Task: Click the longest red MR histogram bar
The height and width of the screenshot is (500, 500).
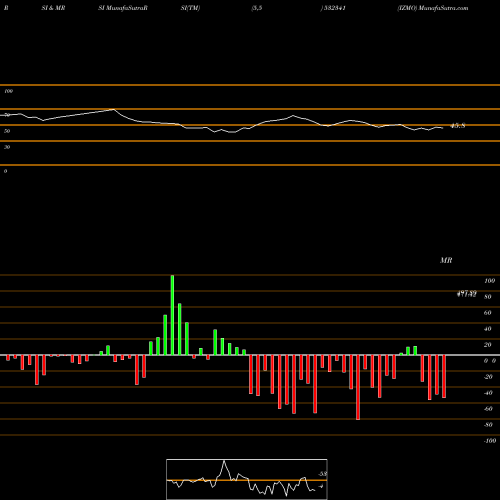Action: [x=358, y=387]
